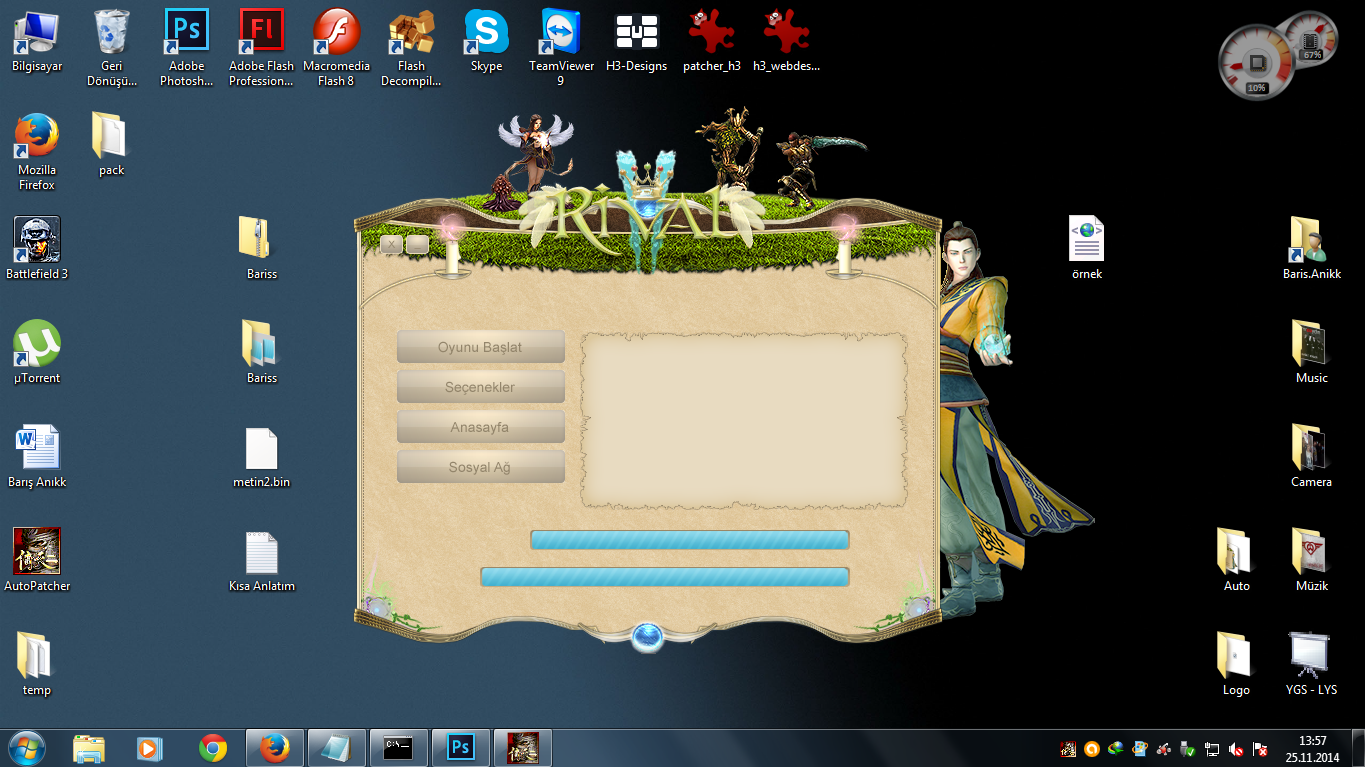This screenshot has height=767, width=1365.
Task: Select the Skype desktop shortcut
Action: (x=486, y=42)
